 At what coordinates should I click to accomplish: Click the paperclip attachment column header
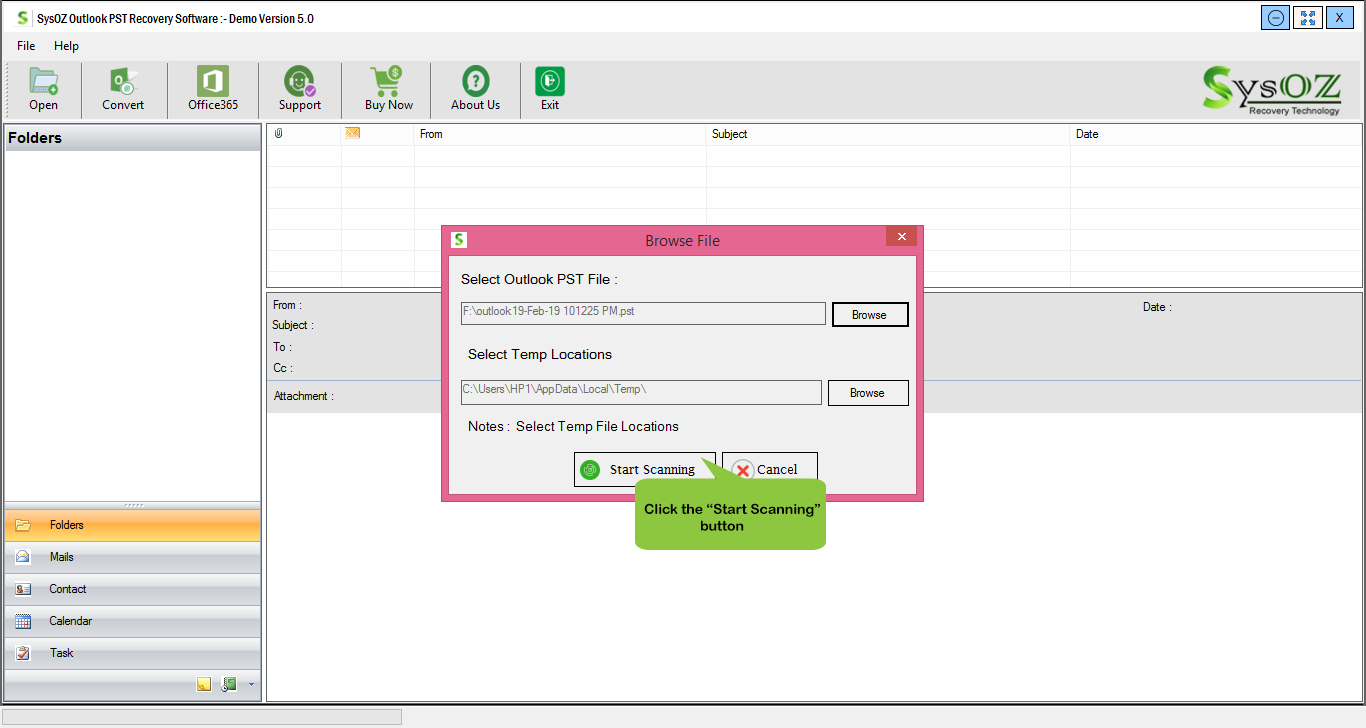tap(278, 134)
